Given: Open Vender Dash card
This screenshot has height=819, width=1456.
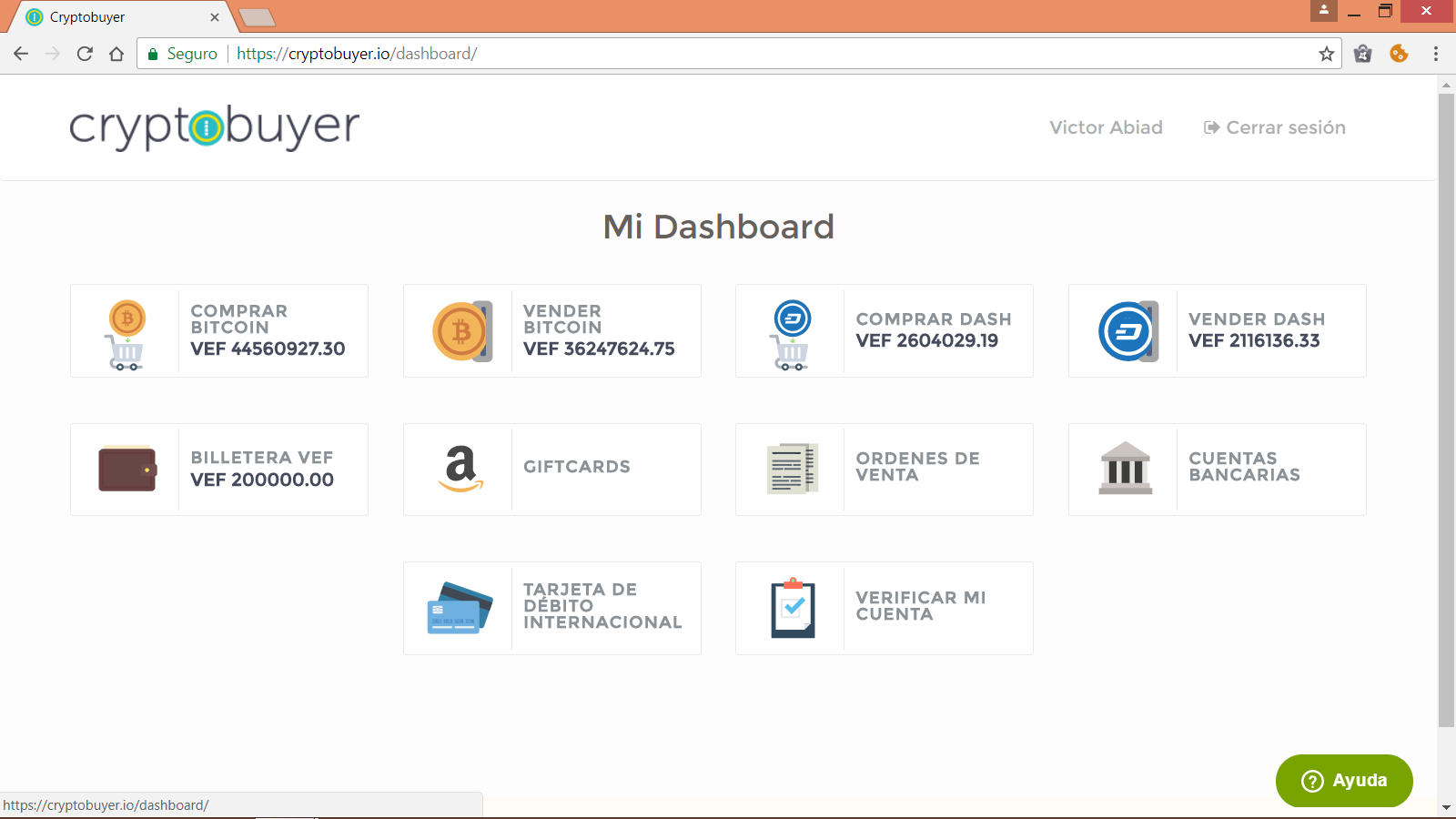Looking at the screenshot, I should click(x=1218, y=331).
